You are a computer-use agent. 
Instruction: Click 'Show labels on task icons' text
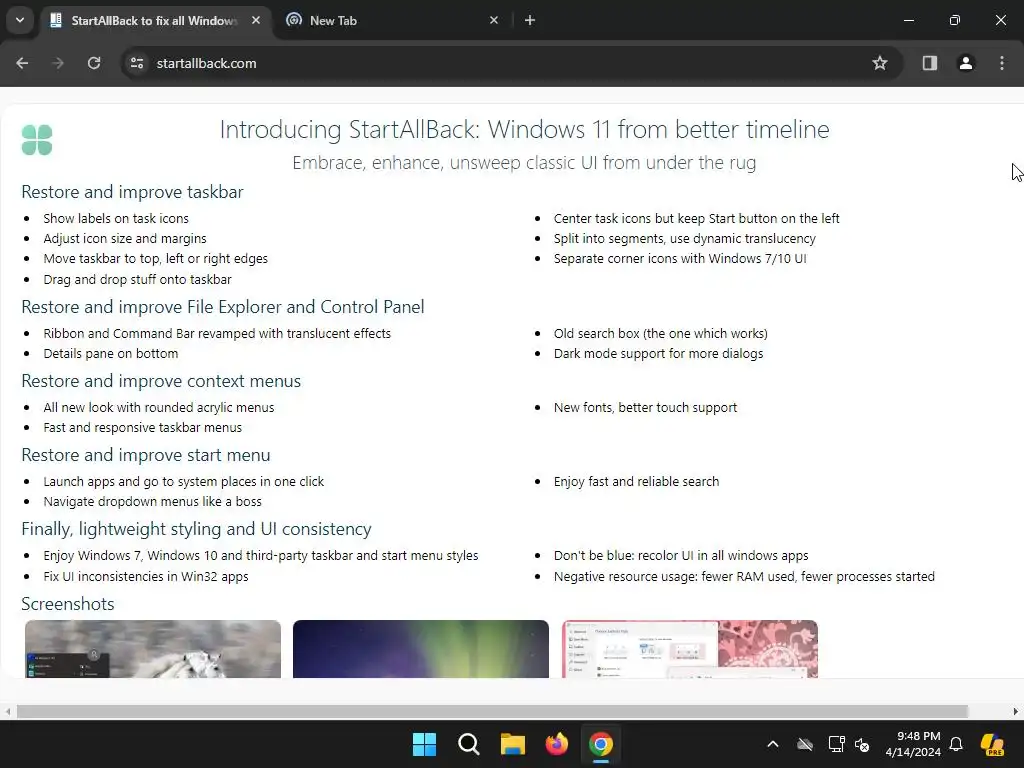point(116,218)
